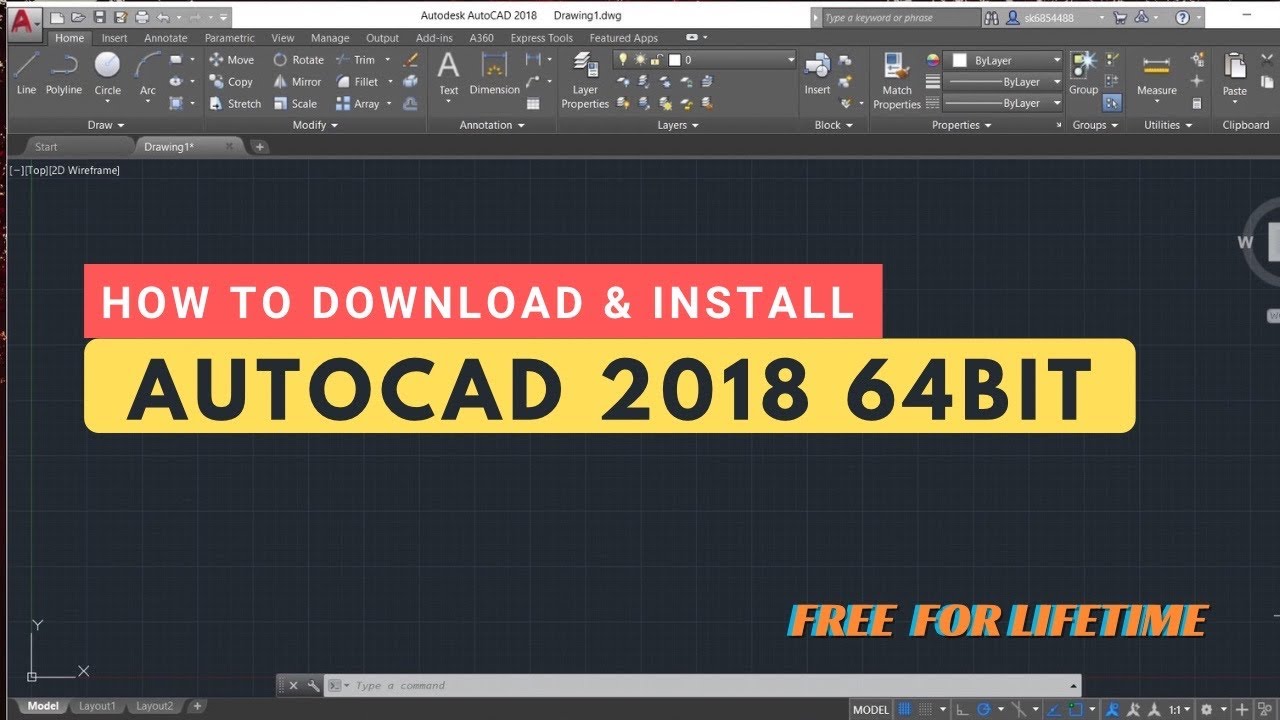Open the linetype ByLayer dropdown
The image size is (1280, 720).
pyautogui.click(x=1003, y=103)
